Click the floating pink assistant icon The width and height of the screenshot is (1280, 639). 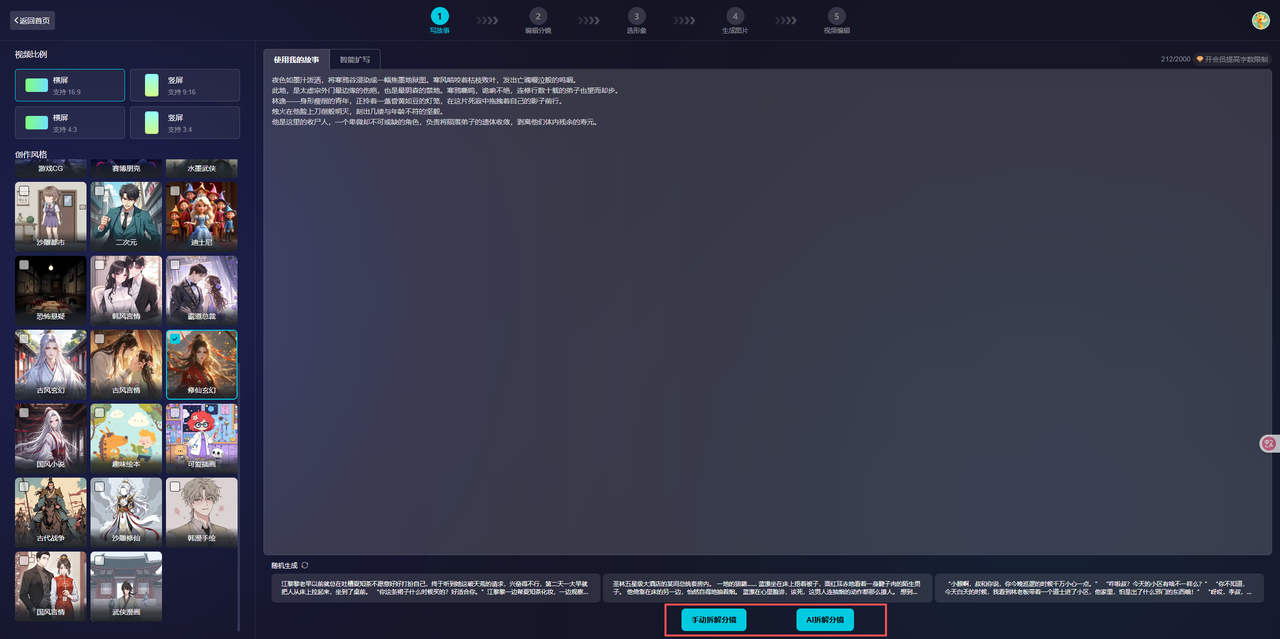click(x=1269, y=443)
